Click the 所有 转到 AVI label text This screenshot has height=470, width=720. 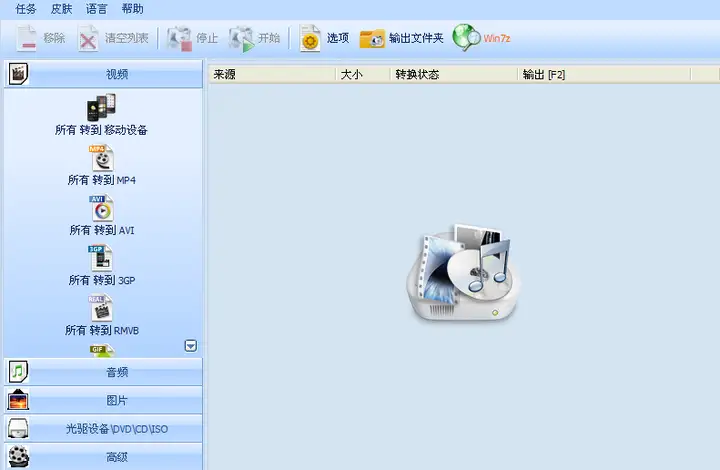tap(101, 230)
